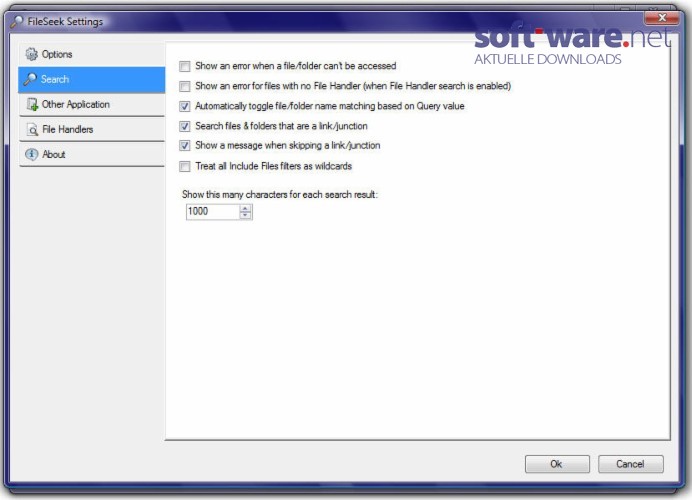692x500 pixels.
Task: Increase characters value with up arrow
Action: pyautogui.click(x=245, y=208)
